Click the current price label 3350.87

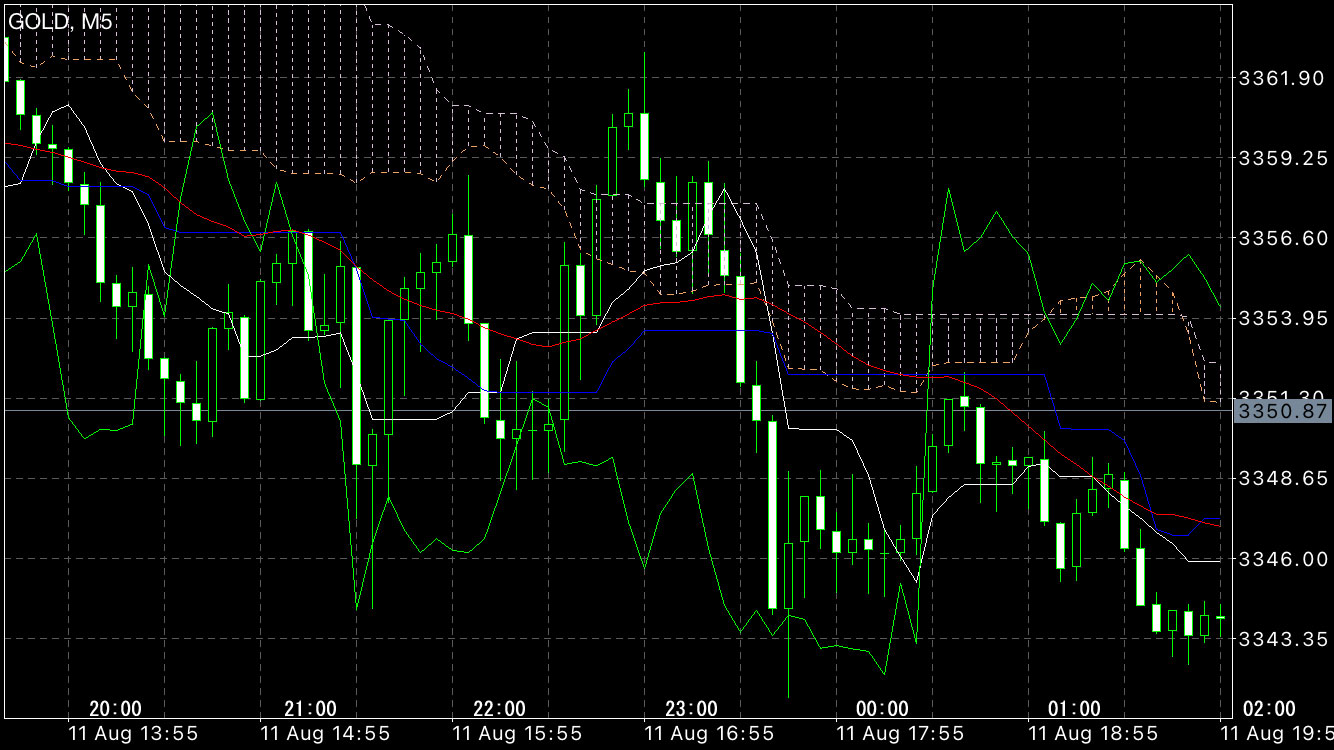tap(1284, 411)
